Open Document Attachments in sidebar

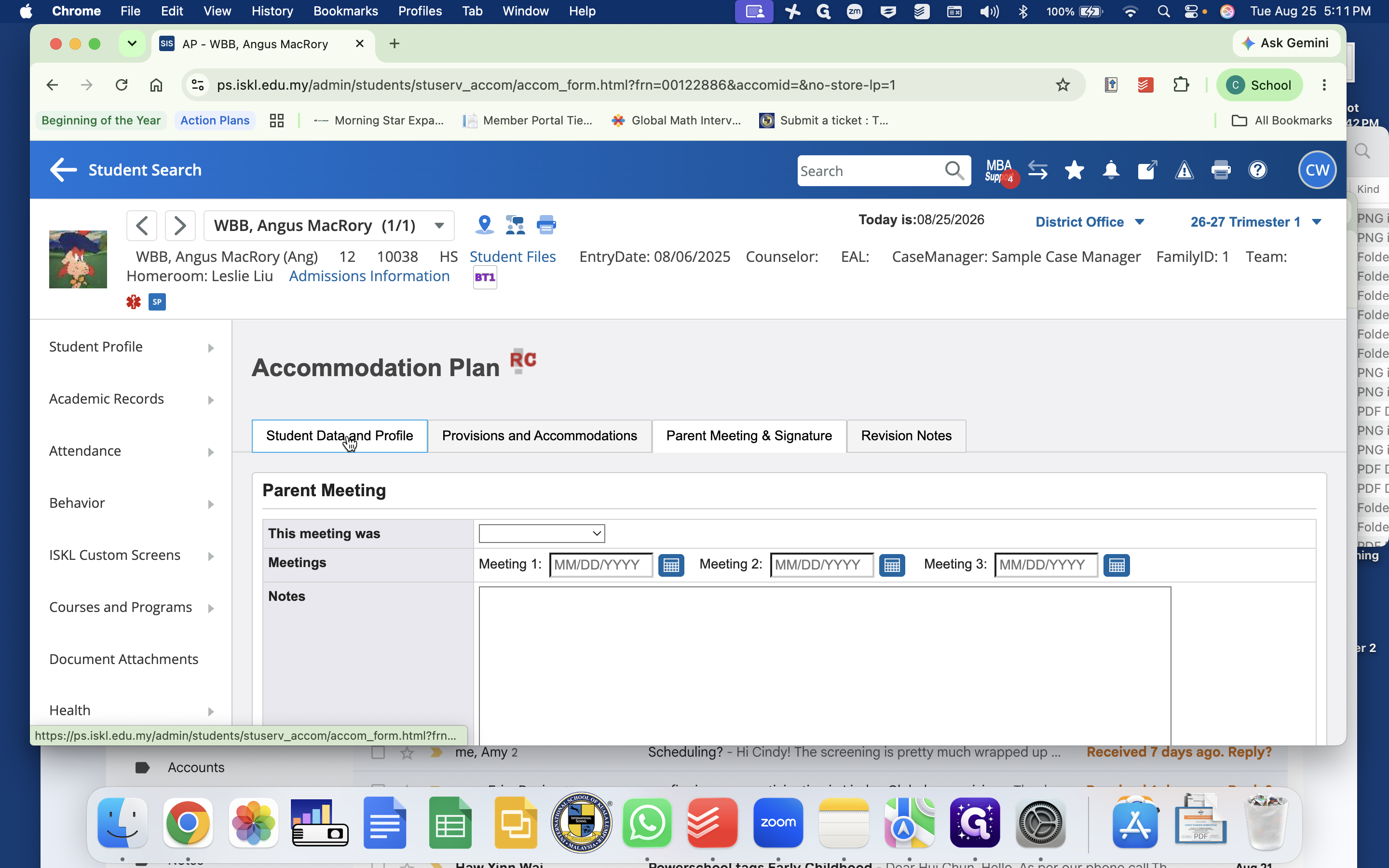point(123,659)
